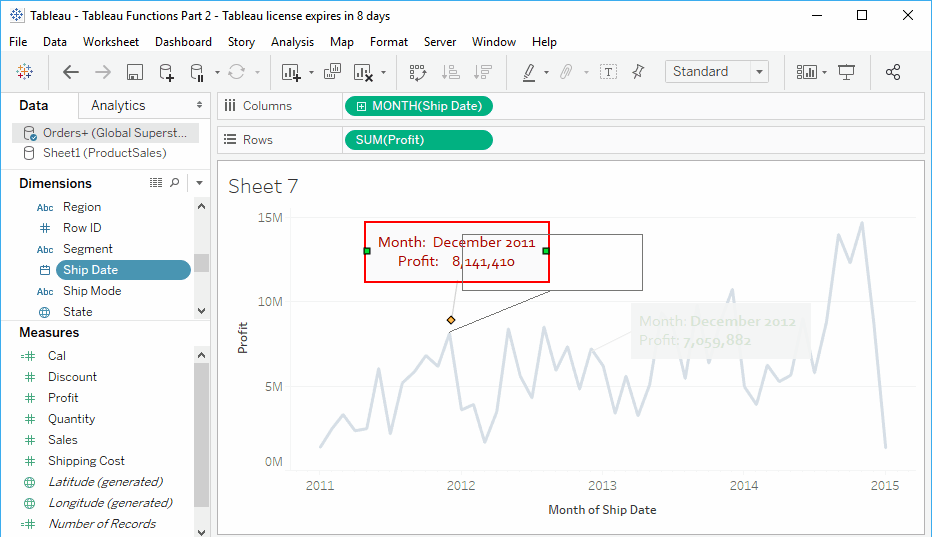Expand the Show Me cards dropdown arrow

tap(824, 72)
